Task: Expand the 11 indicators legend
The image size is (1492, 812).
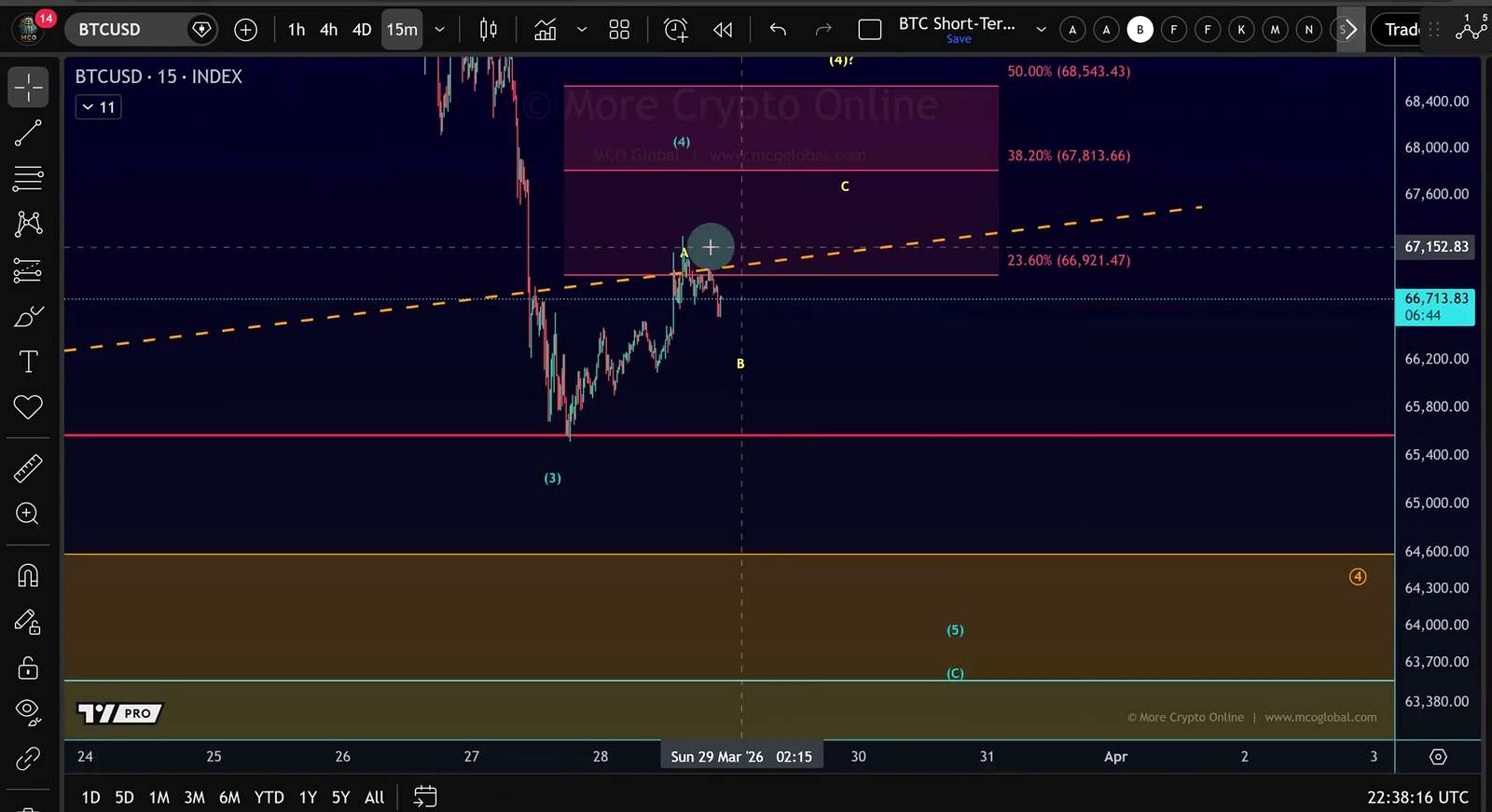Action: pyautogui.click(x=99, y=107)
